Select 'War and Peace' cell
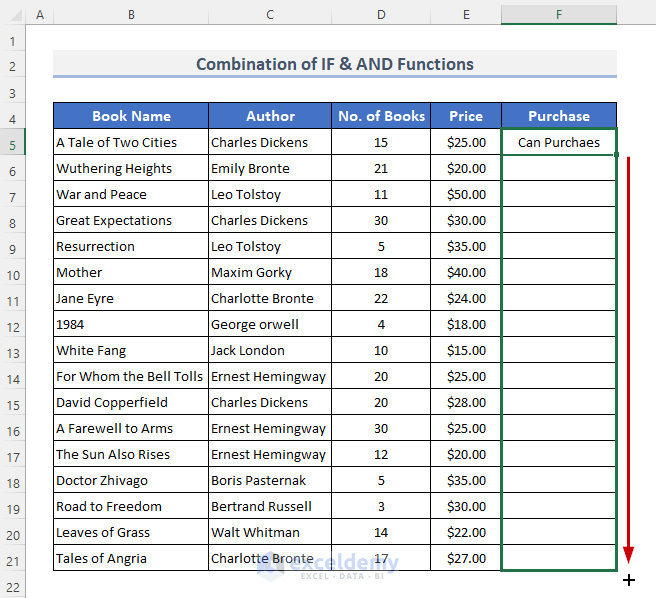656x598 pixels. tap(131, 194)
